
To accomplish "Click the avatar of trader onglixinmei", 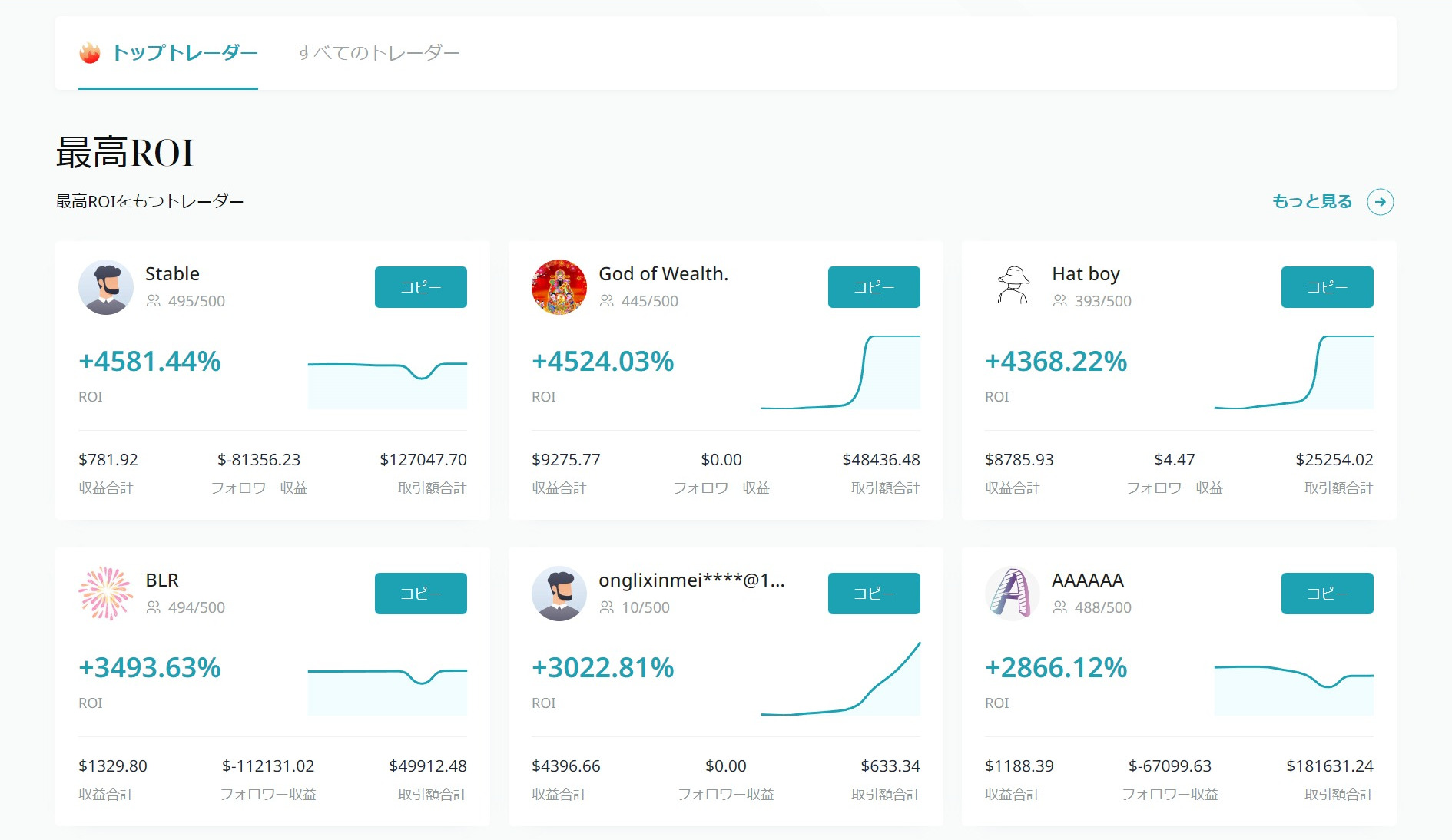I will 559,594.
